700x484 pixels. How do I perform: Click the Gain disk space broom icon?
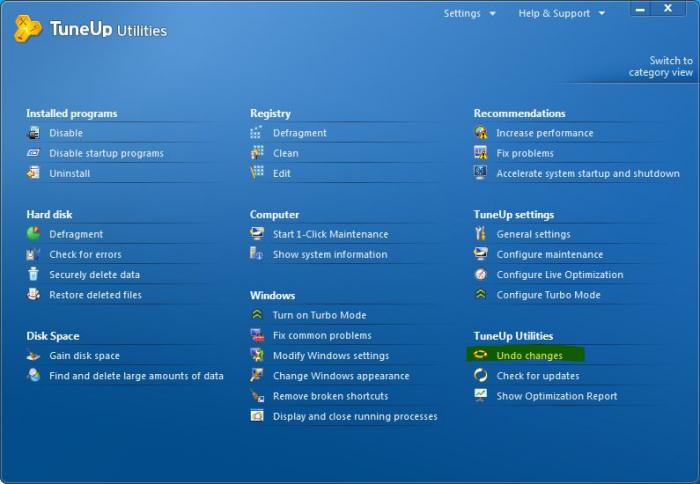[x=33, y=356]
